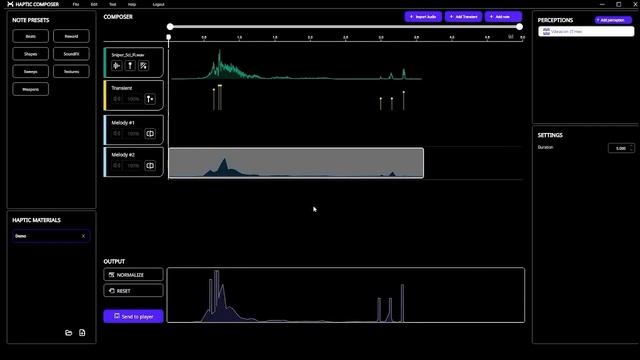This screenshot has height=360, width=640.
Task: Click the snap icon near ruler end
Action: pyautogui.click(x=511, y=37)
